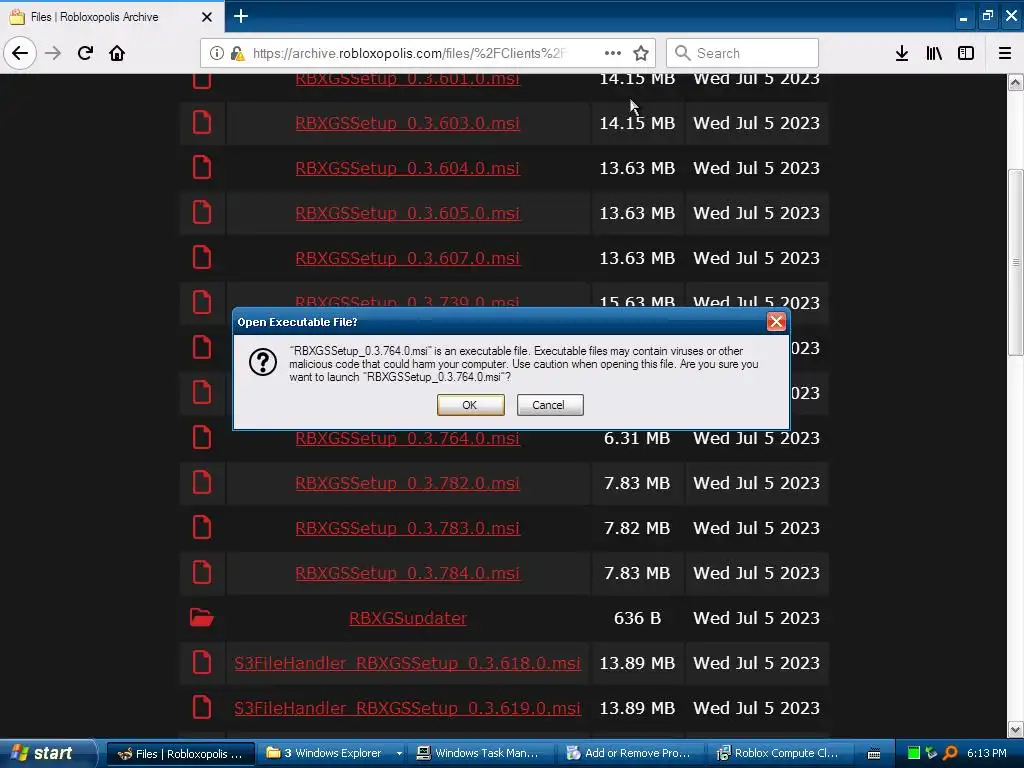Click the file icon beside RBXGSSetup_0.3.605.0.msi
The width and height of the screenshot is (1024, 768).
click(x=202, y=212)
